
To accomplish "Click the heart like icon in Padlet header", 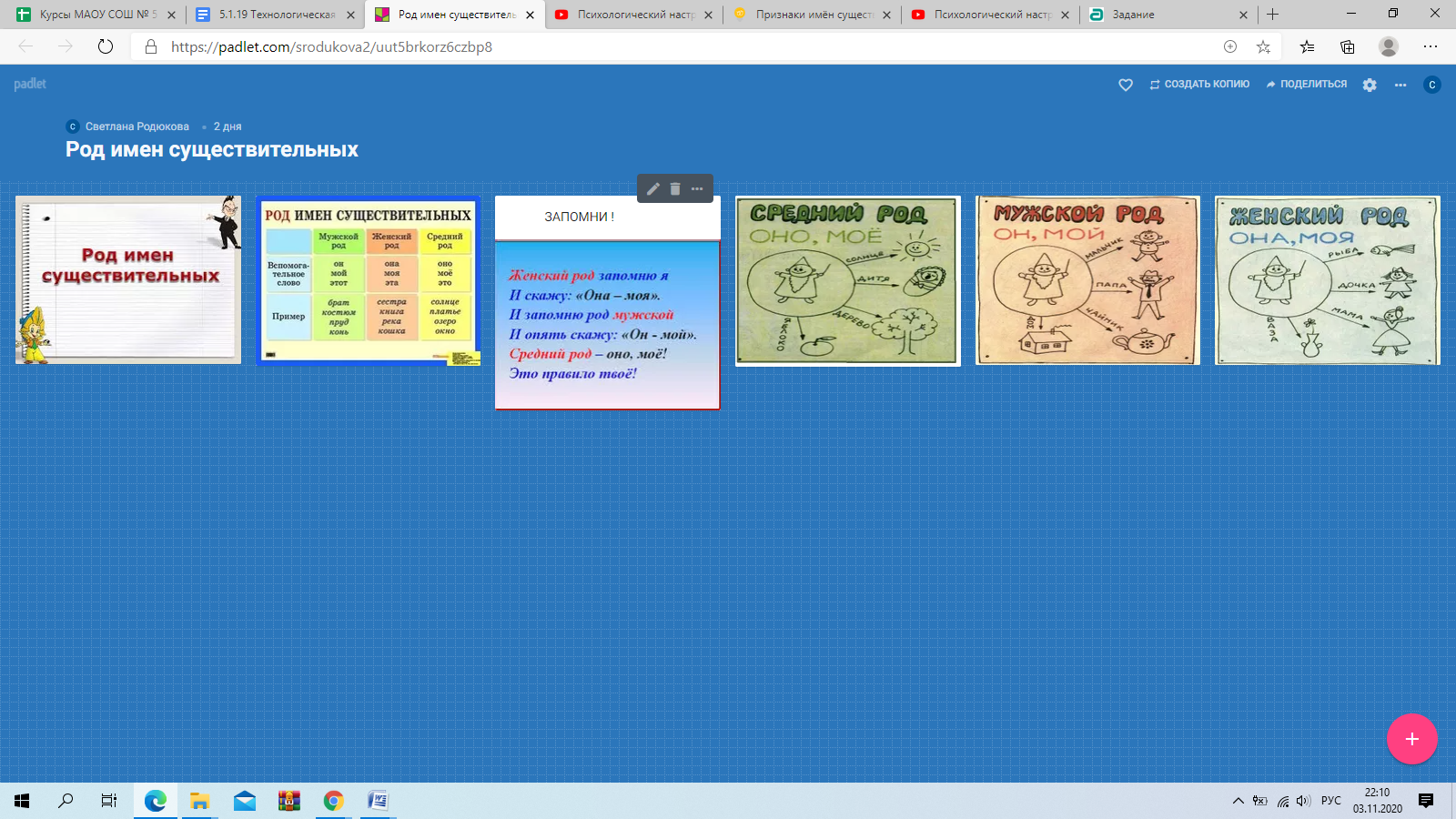I will tap(1126, 85).
